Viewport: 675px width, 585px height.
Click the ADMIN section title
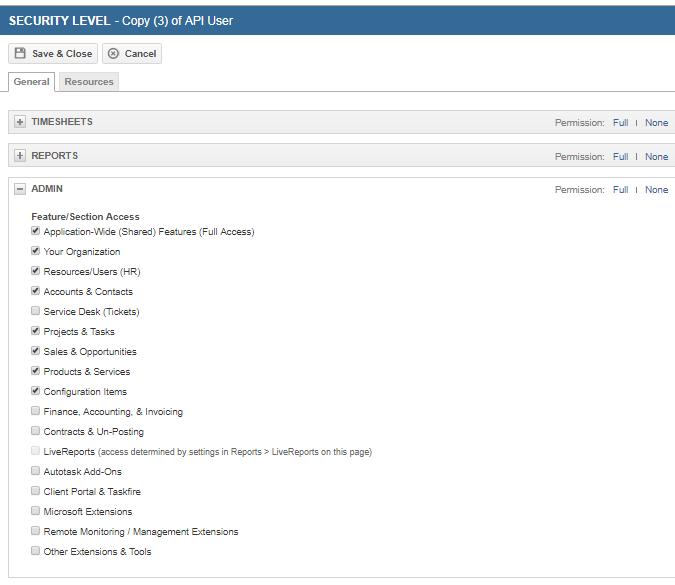[x=47, y=189]
